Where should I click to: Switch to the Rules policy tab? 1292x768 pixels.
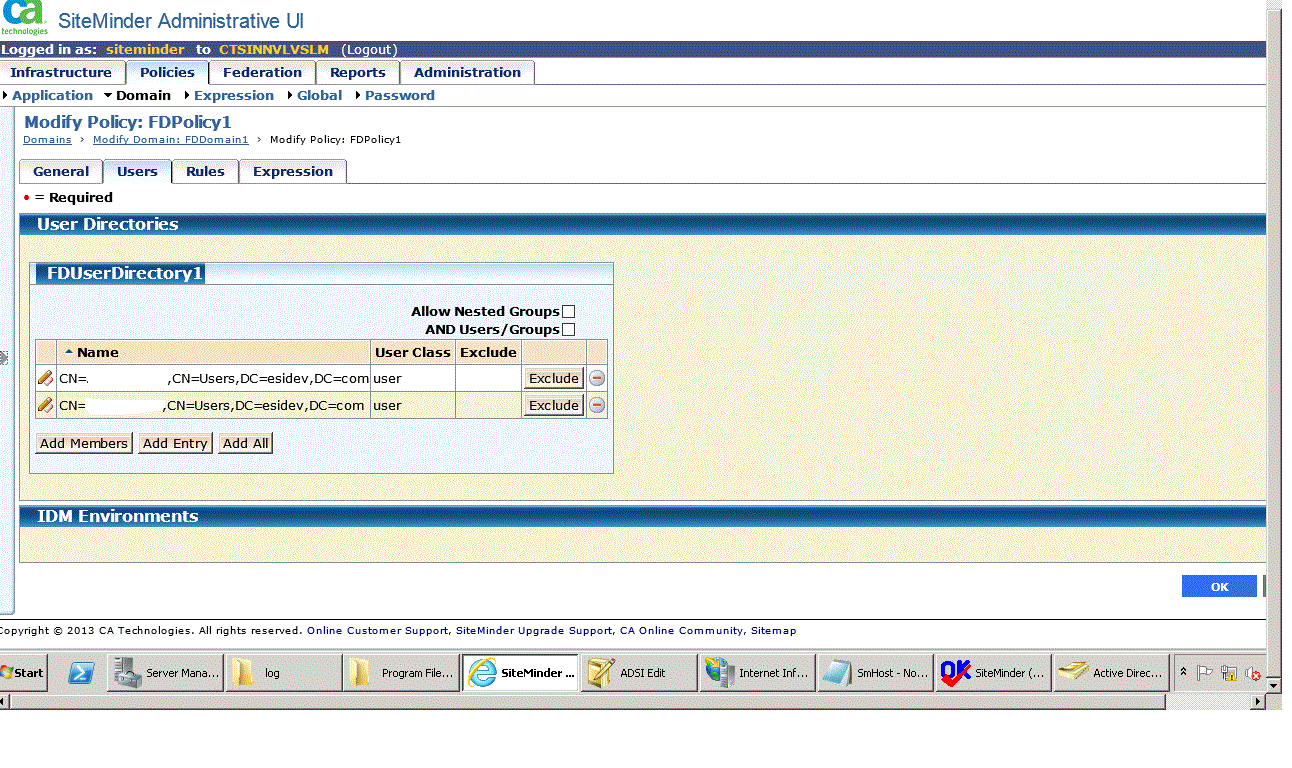tap(205, 171)
